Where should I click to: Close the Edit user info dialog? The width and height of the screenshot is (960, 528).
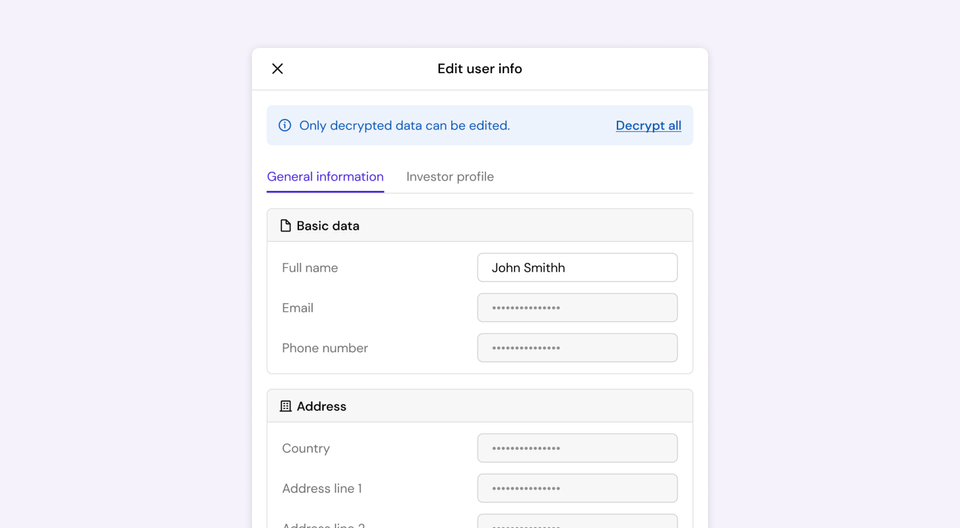[x=277, y=69]
